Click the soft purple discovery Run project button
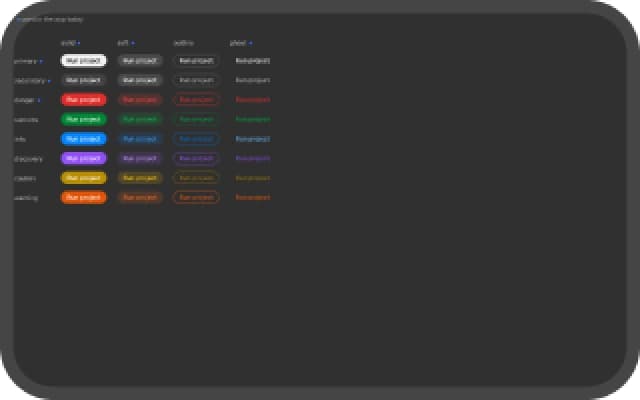Image resolution: width=640 pixels, height=400 pixels. pyautogui.click(x=140, y=158)
